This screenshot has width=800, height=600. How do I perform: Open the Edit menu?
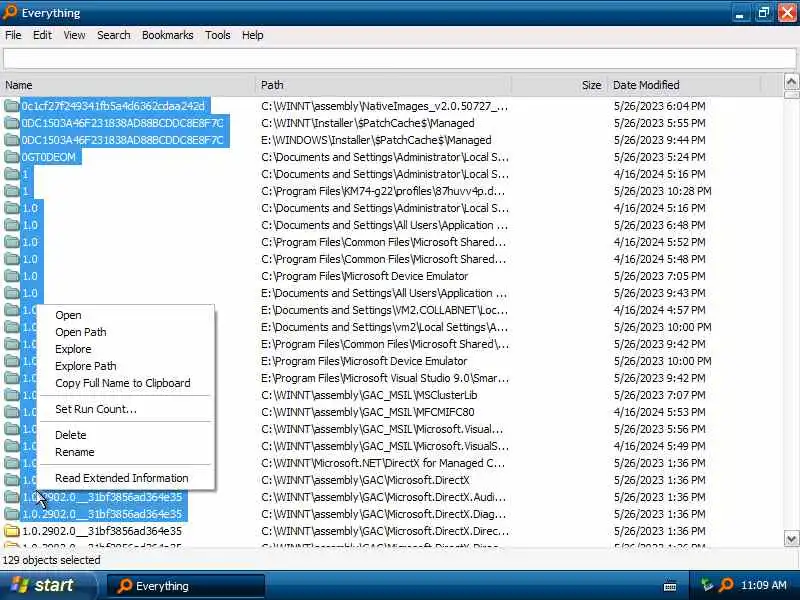tap(42, 35)
